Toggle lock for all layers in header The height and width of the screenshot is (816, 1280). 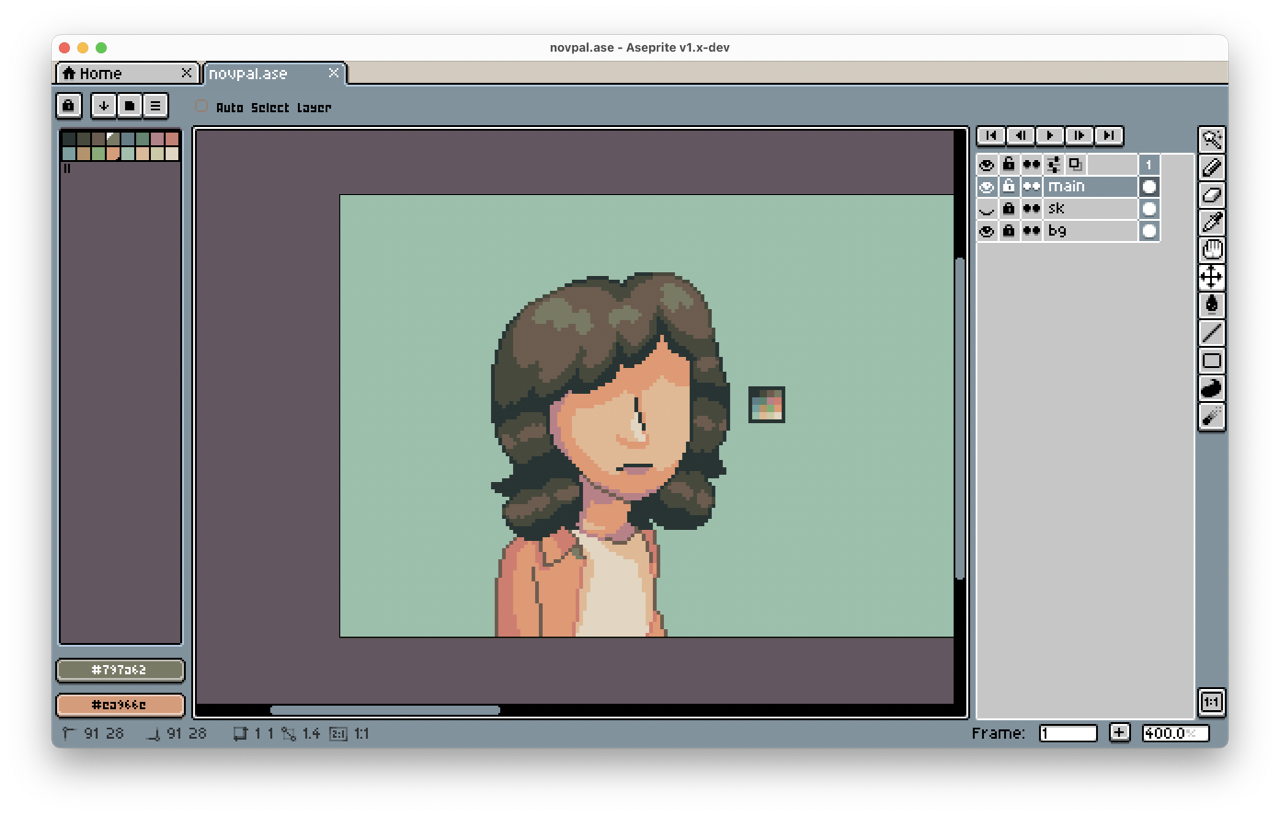tap(1009, 164)
